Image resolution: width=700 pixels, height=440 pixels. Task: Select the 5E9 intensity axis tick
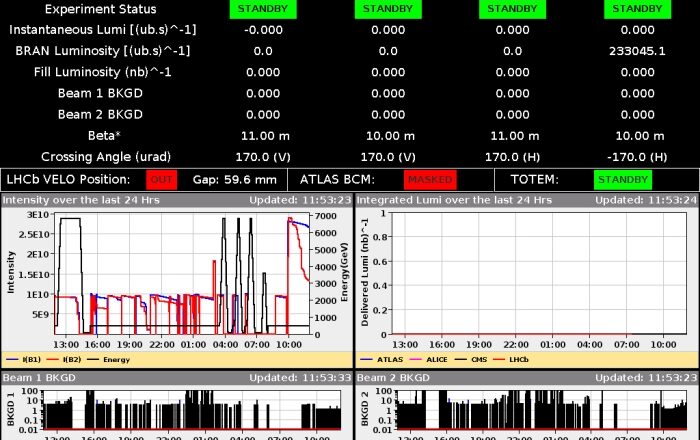(40, 314)
